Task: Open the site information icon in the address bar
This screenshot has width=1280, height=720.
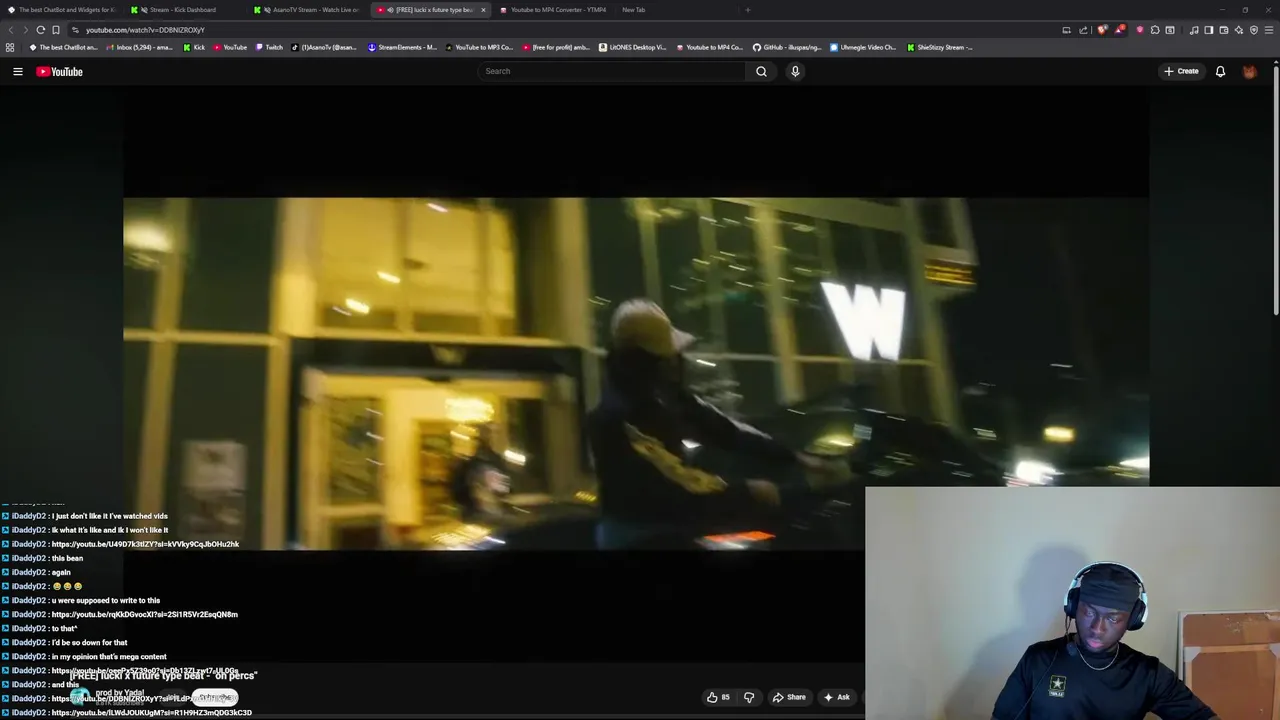Action: click(75, 30)
